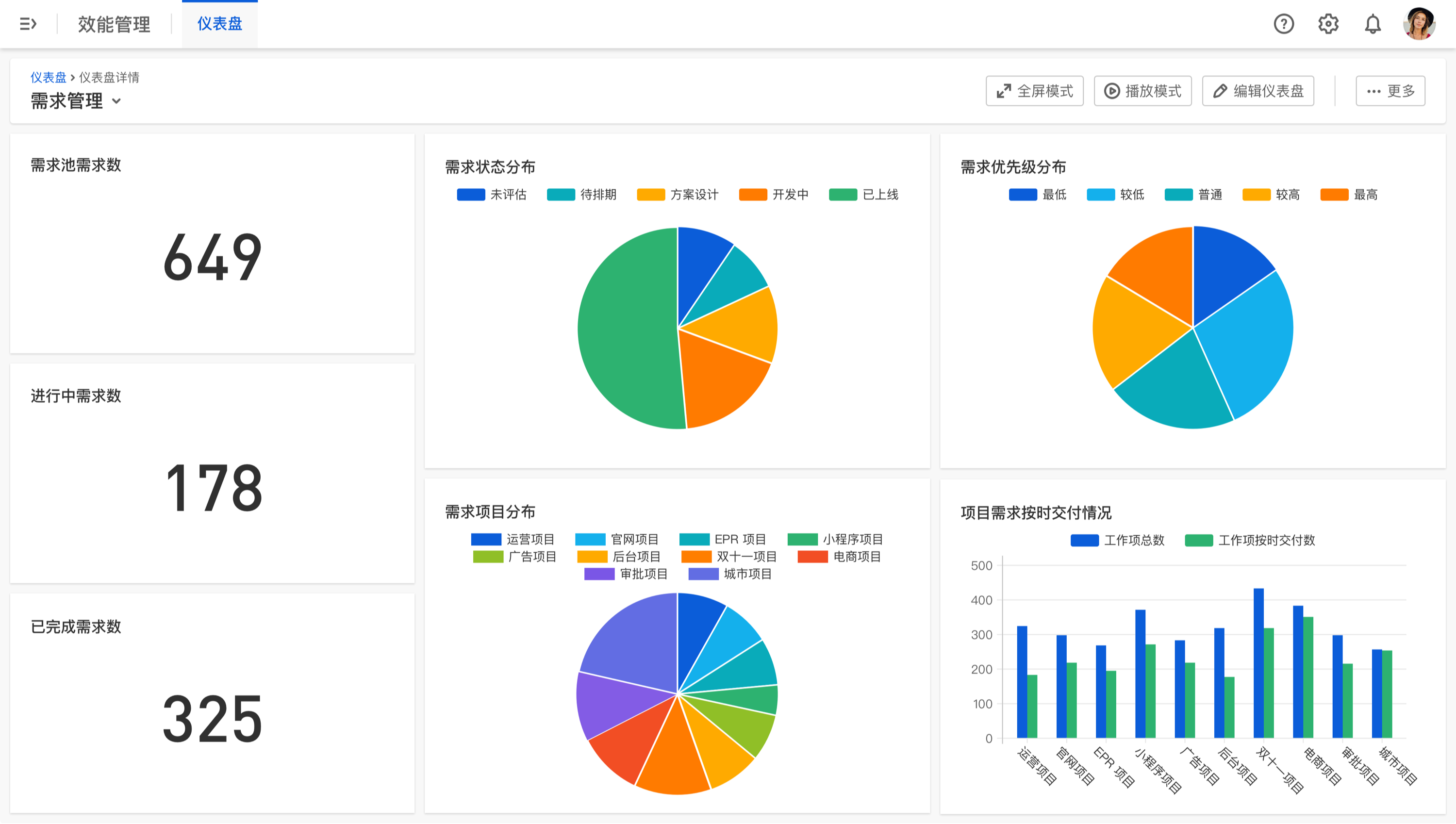The height and width of the screenshot is (824, 1456).
Task: Toggle 较高 priority legend item
Action: [1271, 195]
